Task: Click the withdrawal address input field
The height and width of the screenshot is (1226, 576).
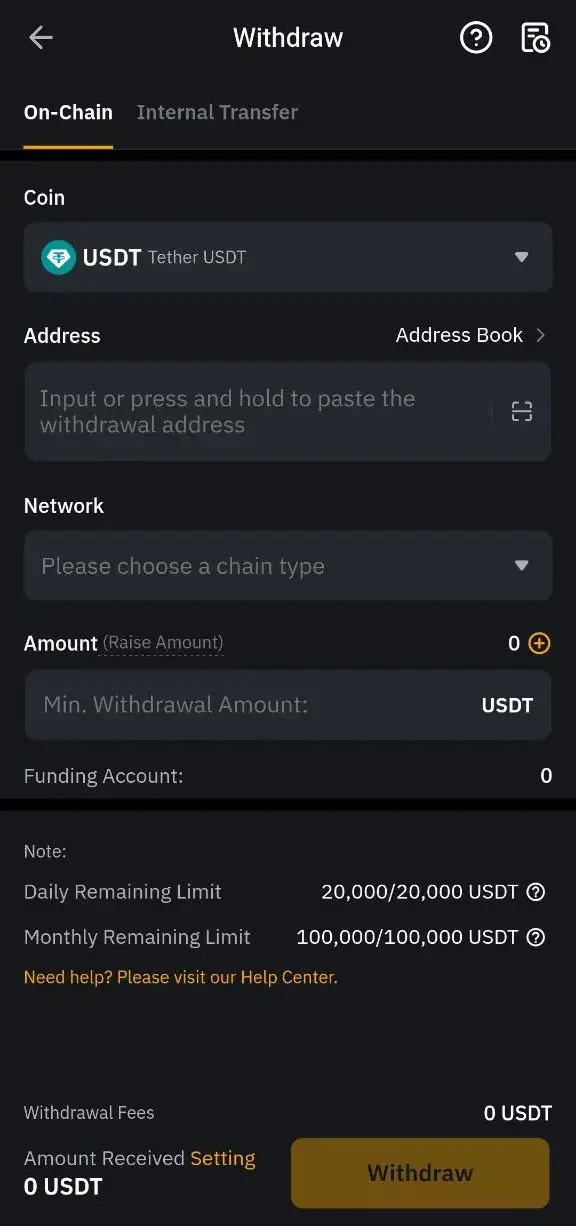Action: click(x=250, y=411)
